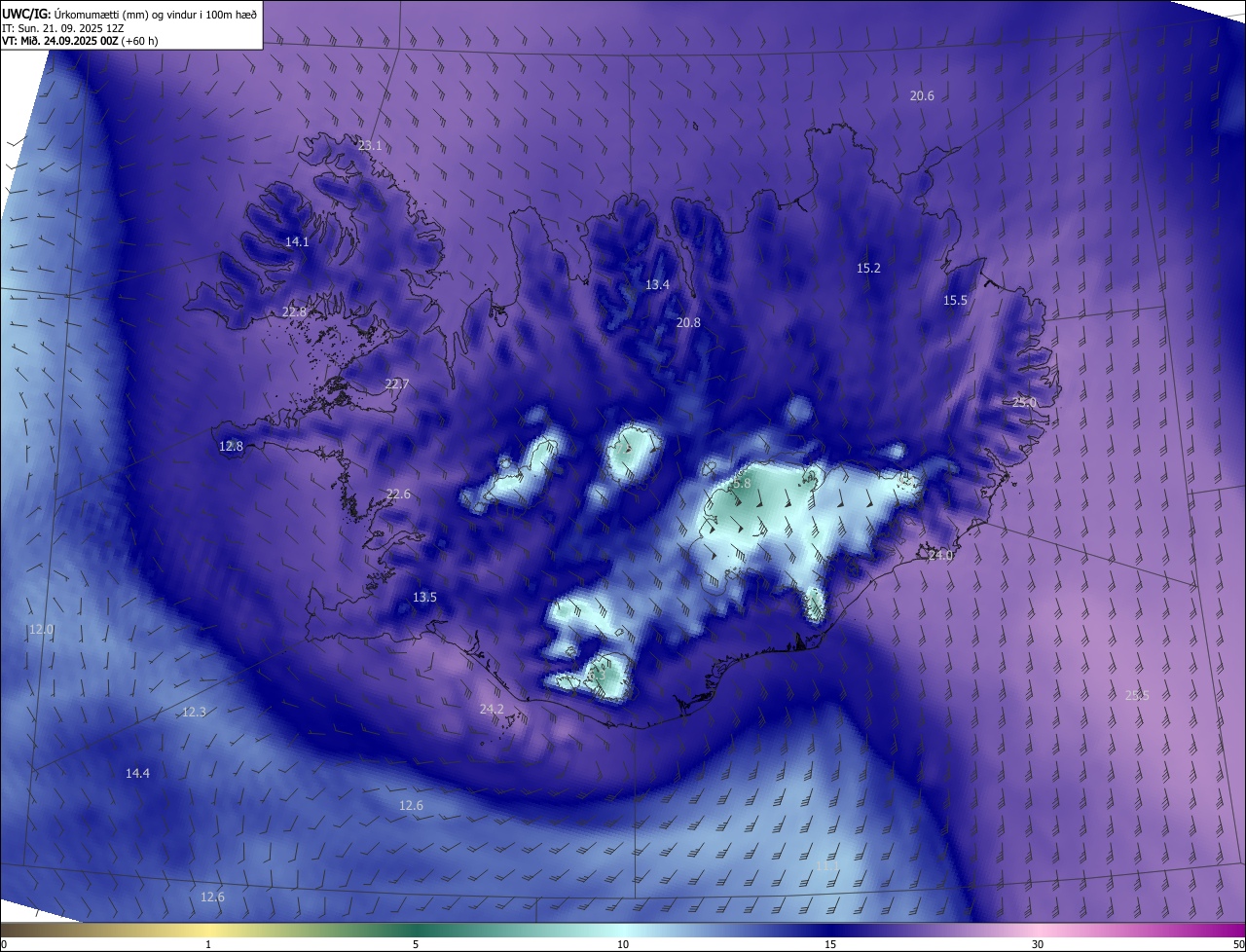Click the 12.0 value label
1246x952 pixels.
(x=41, y=629)
